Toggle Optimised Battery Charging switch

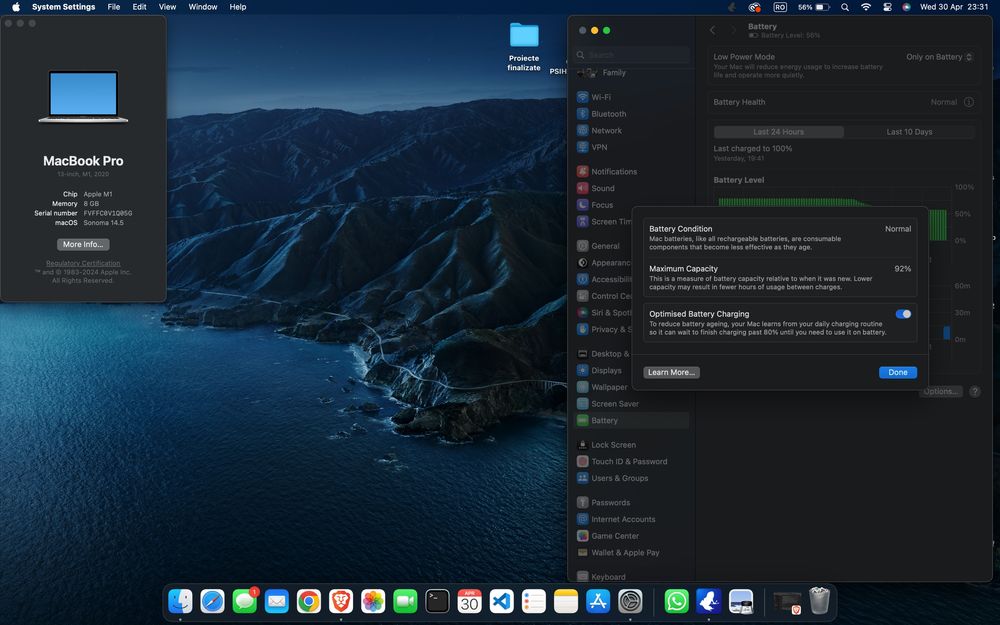[x=903, y=314]
